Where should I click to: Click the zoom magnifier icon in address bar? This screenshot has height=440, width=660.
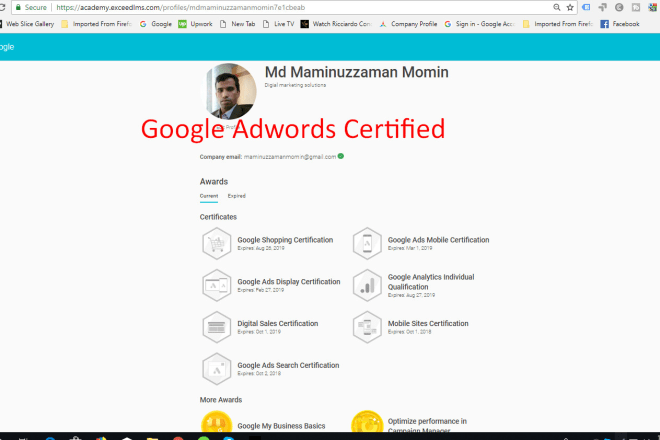(556, 7)
